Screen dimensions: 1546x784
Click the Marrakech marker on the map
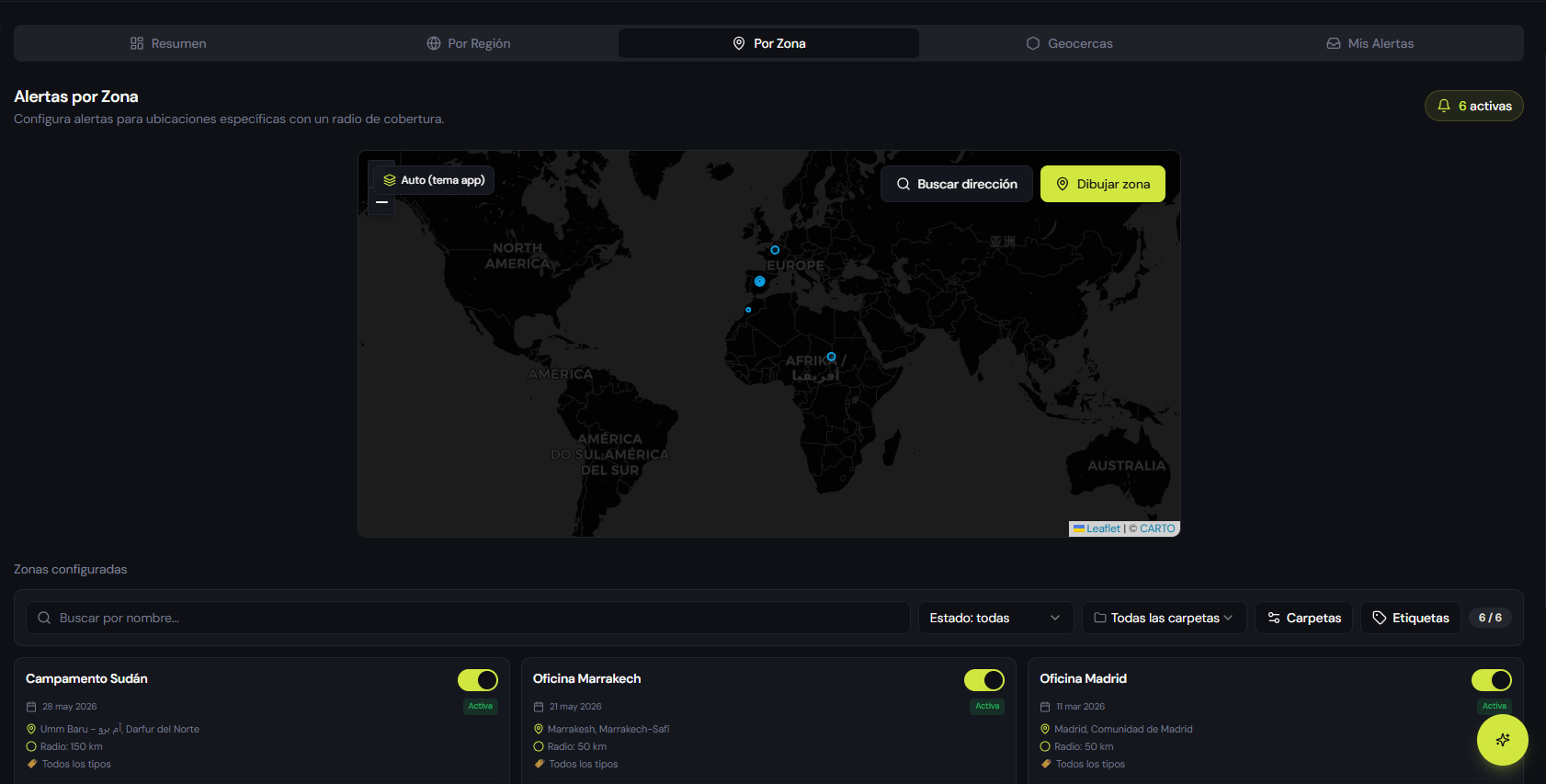[x=748, y=310]
